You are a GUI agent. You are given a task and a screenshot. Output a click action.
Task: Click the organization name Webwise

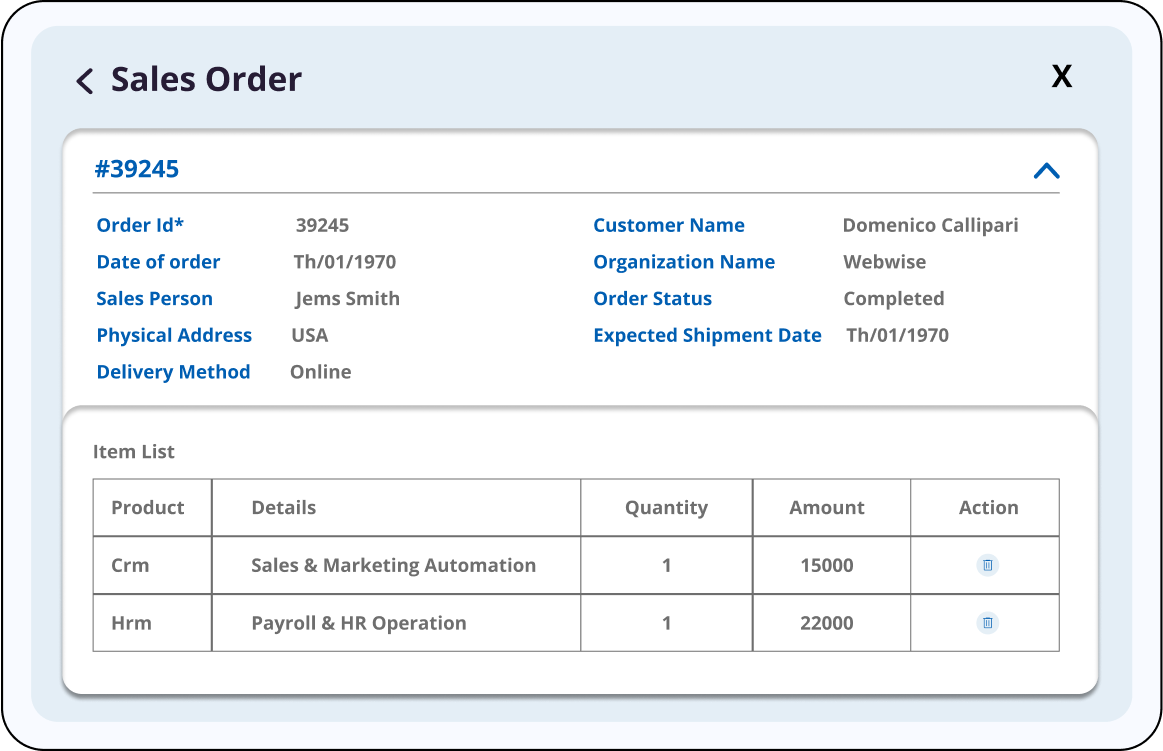[884, 262]
